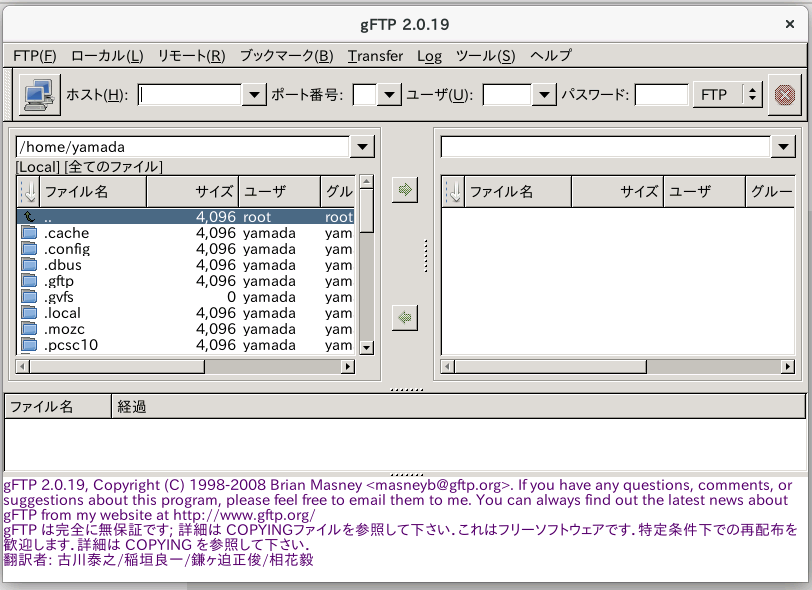
Task: Select the .mozc folder icon
Action: tap(29, 329)
